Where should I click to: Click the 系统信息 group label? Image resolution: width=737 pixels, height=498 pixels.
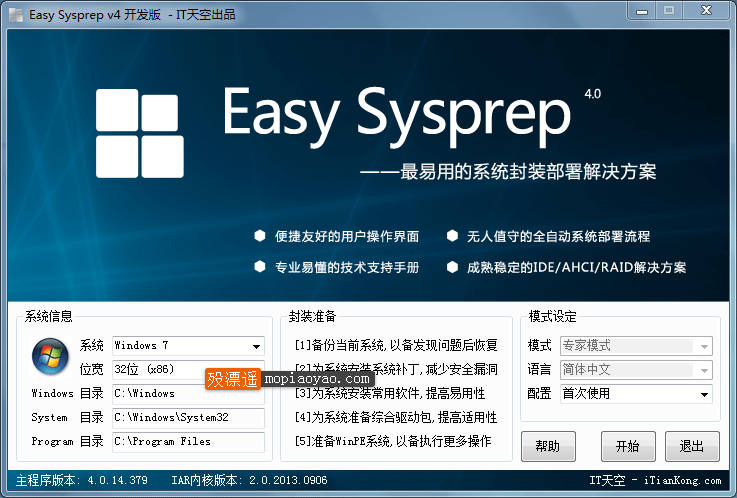pyautogui.click(x=48, y=316)
